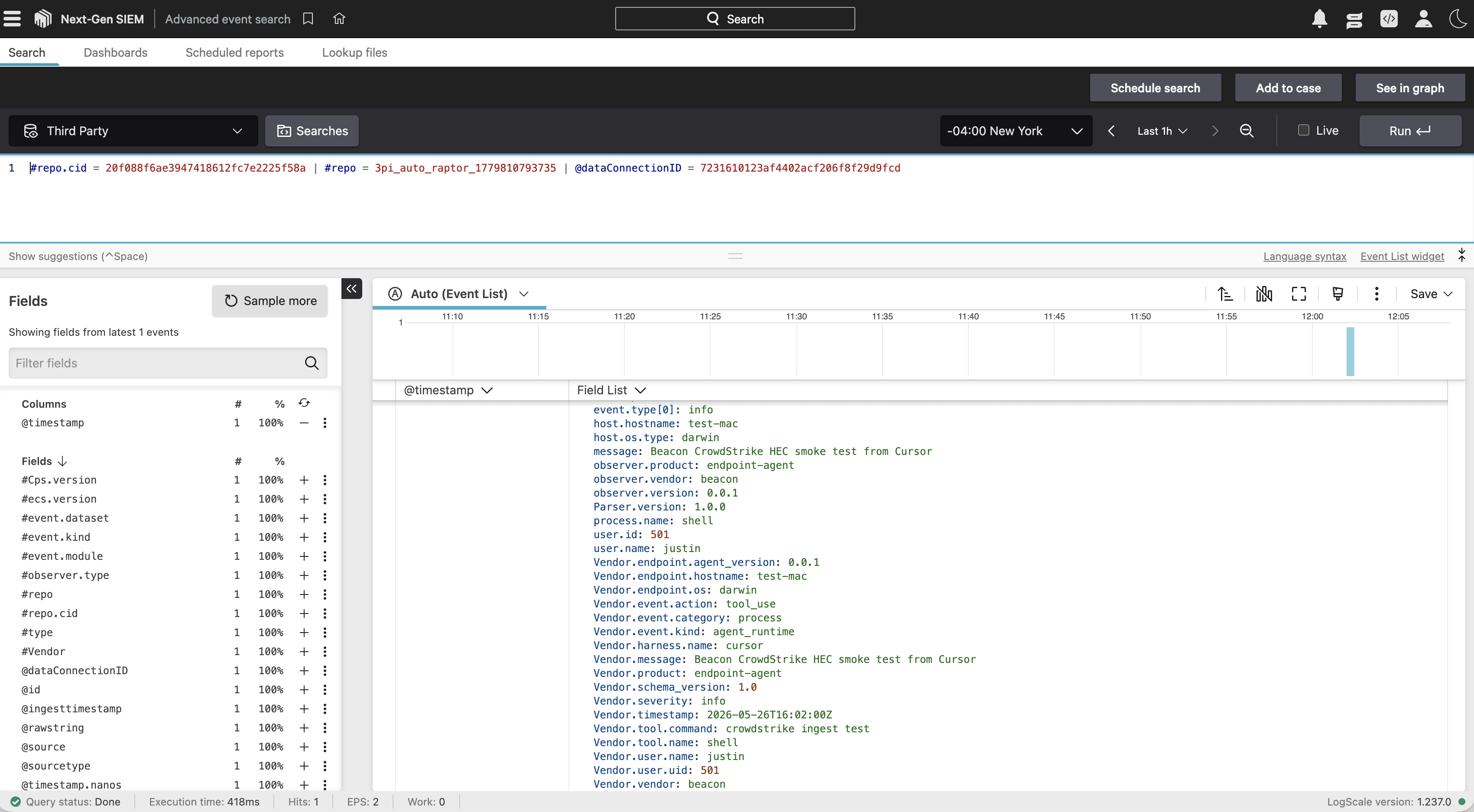Select the @sourcetype field
The height and width of the screenshot is (812, 1474).
(x=55, y=766)
